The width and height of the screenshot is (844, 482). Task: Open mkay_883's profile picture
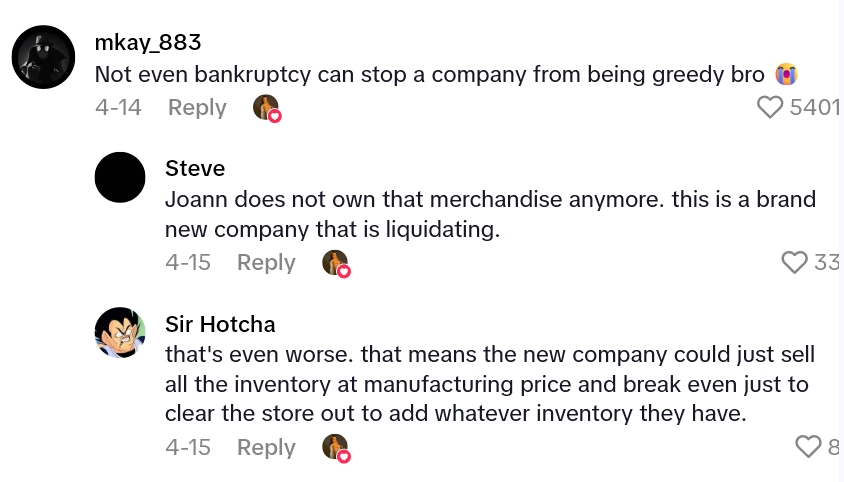(x=43, y=57)
